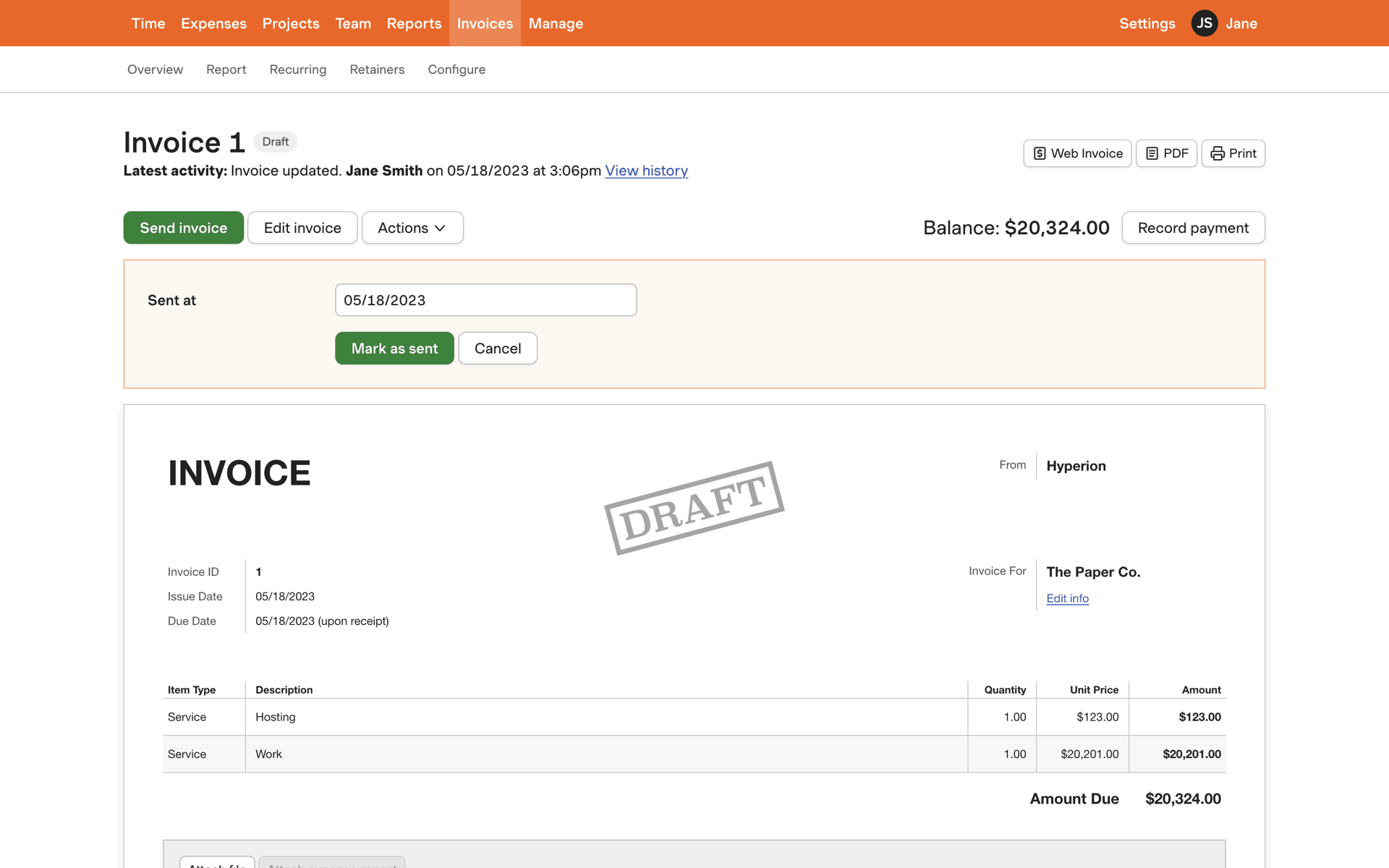The image size is (1389, 868).
Task: Click the Web Invoice document icon
Action: pyautogui.click(x=1040, y=153)
